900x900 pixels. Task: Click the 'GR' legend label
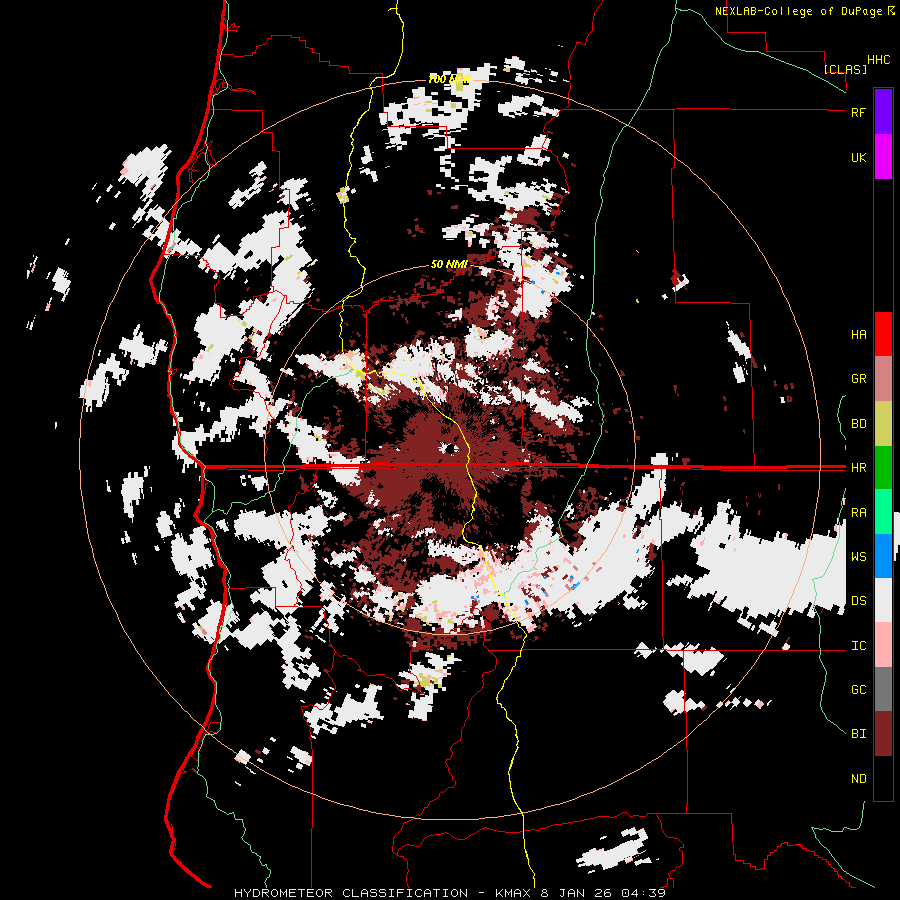[858, 379]
